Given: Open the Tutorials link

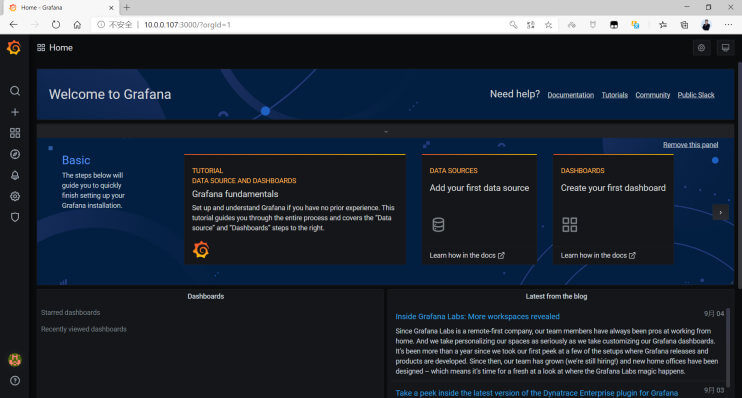Looking at the screenshot, I should tap(615, 95).
